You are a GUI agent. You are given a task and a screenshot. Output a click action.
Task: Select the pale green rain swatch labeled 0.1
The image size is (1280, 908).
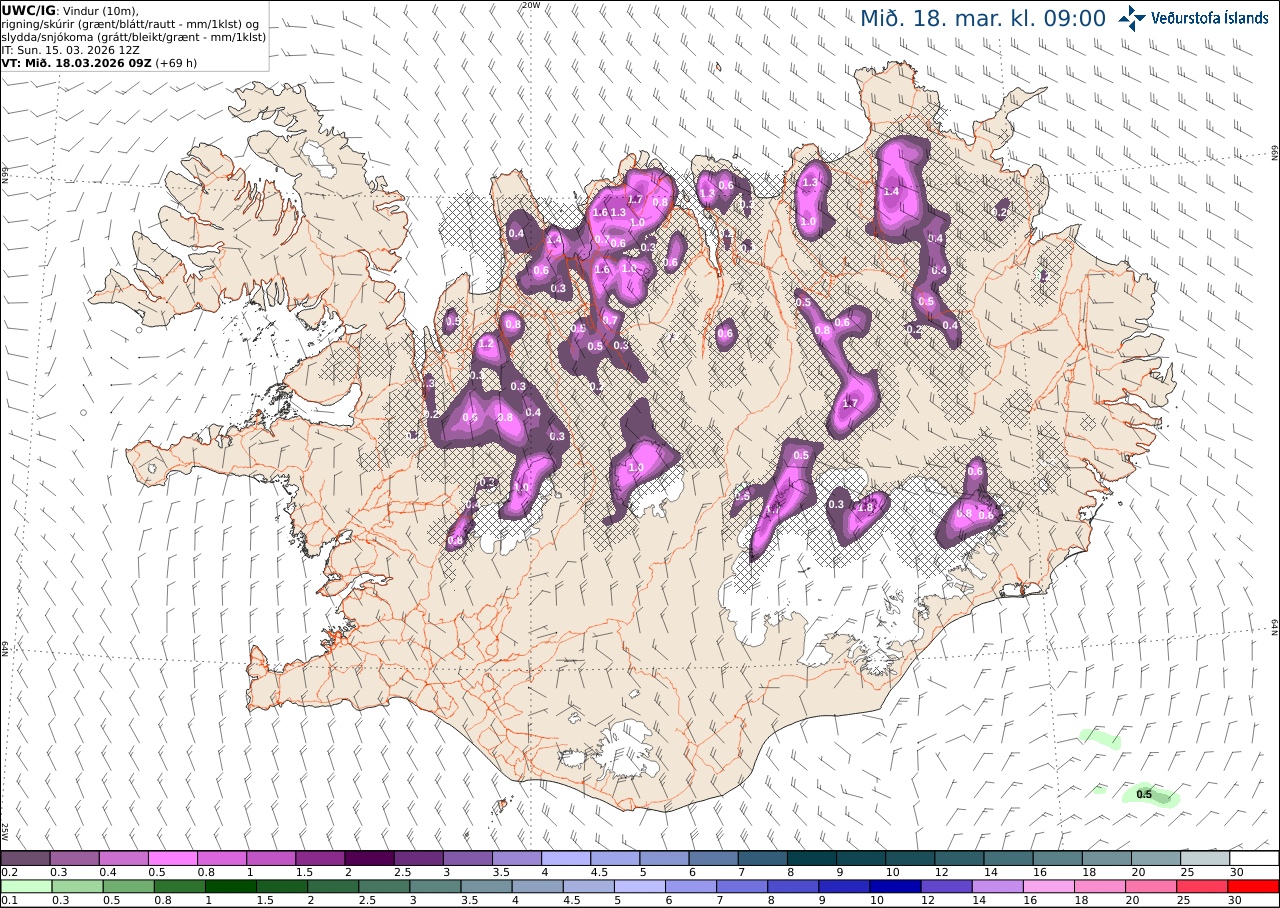tap(27, 886)
